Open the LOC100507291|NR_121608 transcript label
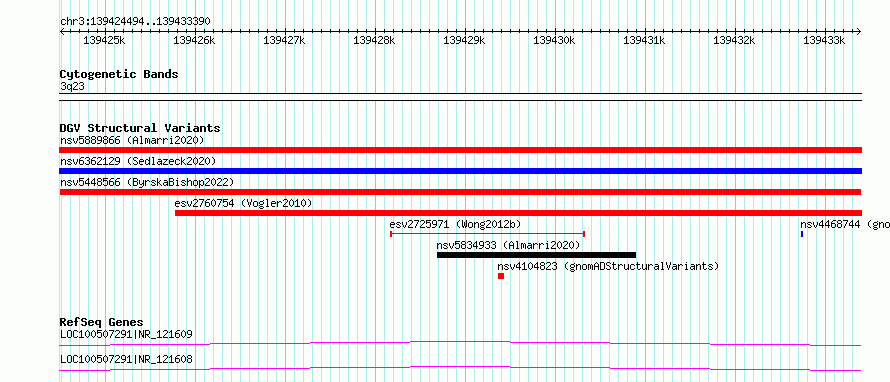Image resolution: width=890 pixels, height=382 pixels. (x=127, y=359)
